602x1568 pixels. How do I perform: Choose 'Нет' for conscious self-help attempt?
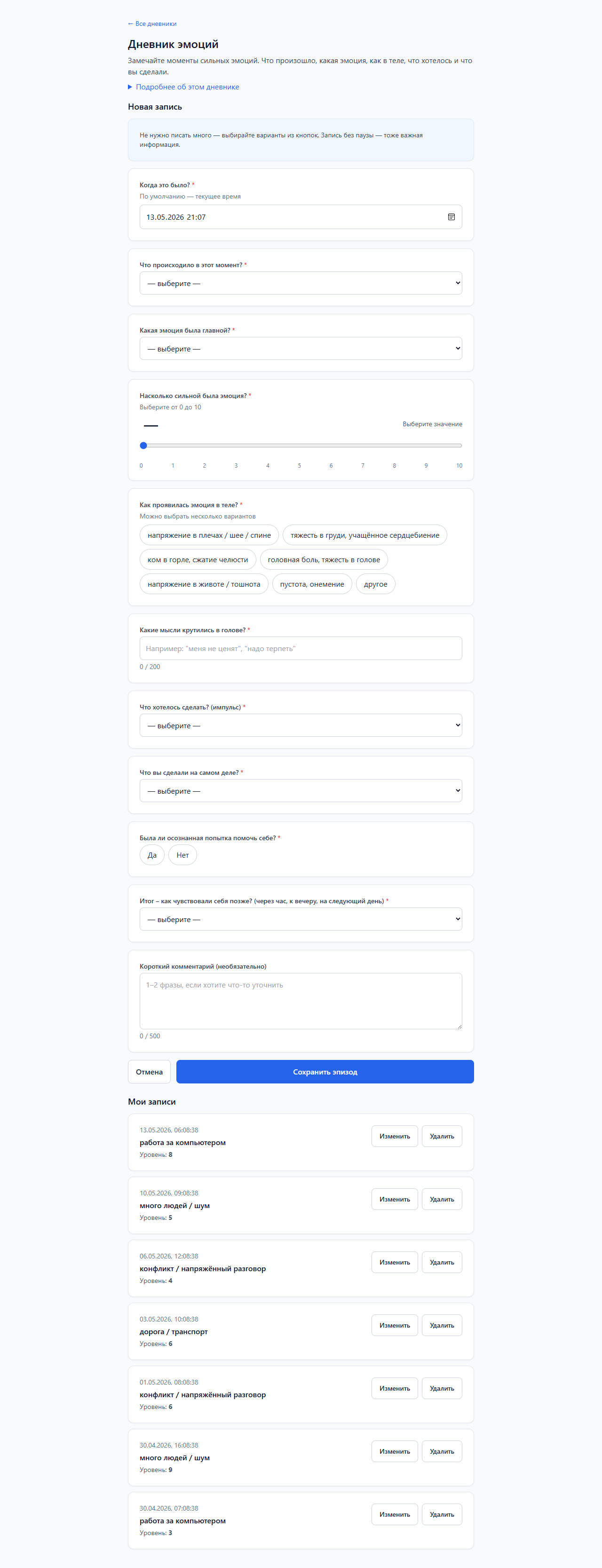[182, 855]
